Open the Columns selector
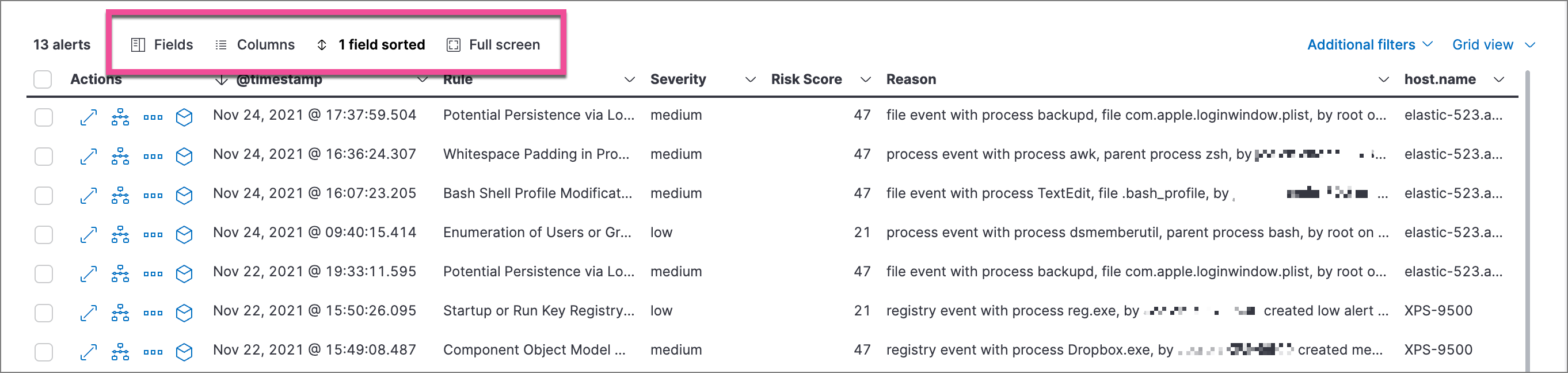The height and width of the screenshot is (373, 1568). coord(256,44)
